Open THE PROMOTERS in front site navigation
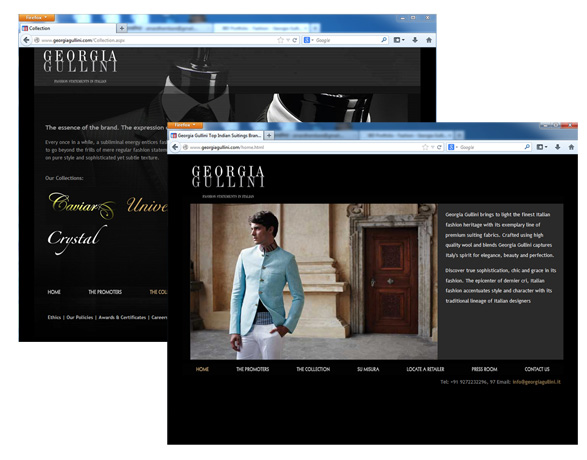Image resolution: width=587 pixels, height=460 pixels. pyautogui.click(x=252, y=369)
